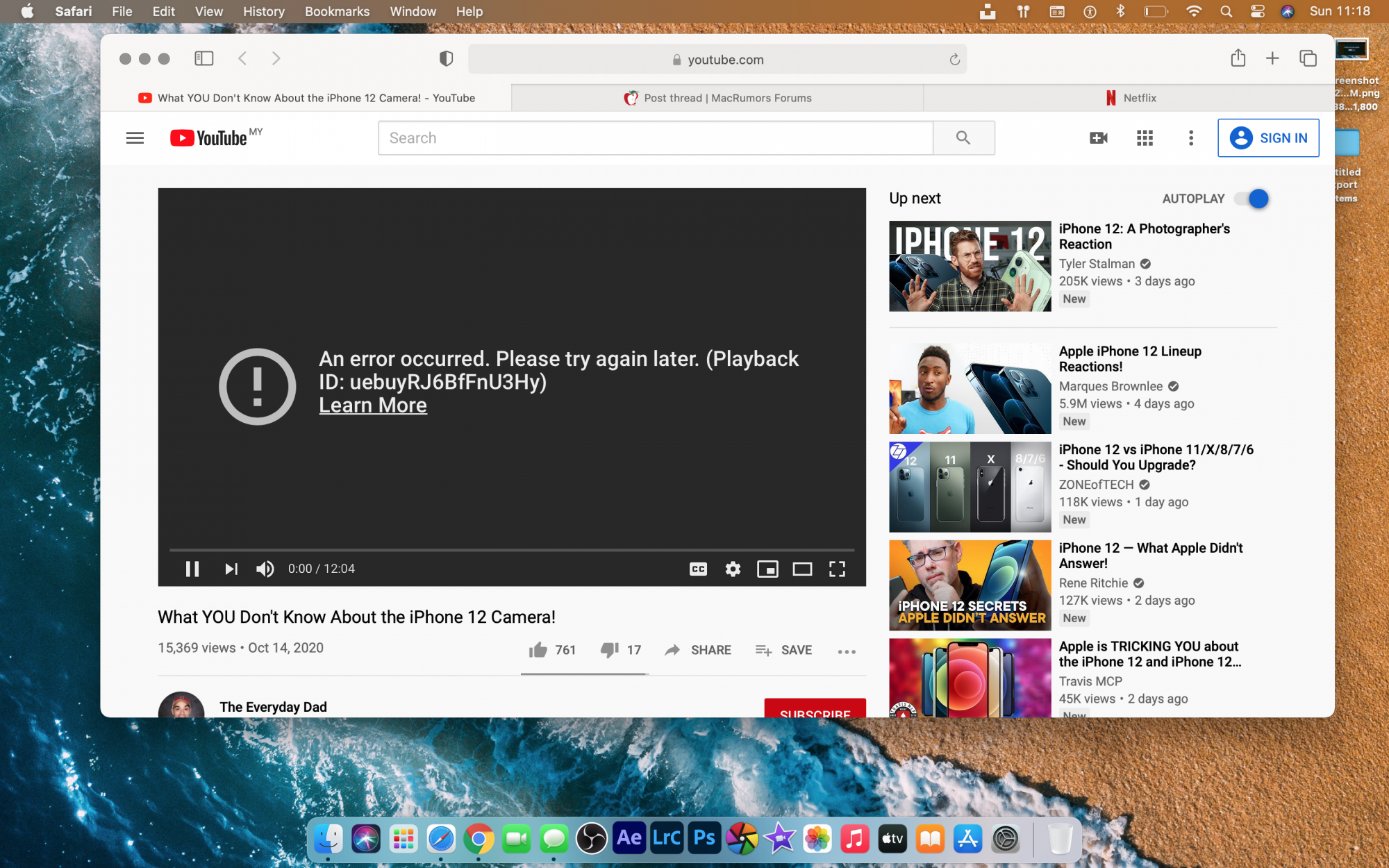The image size is (1389, 868).
Task: Mute the video volume
Action: [265, 569]
